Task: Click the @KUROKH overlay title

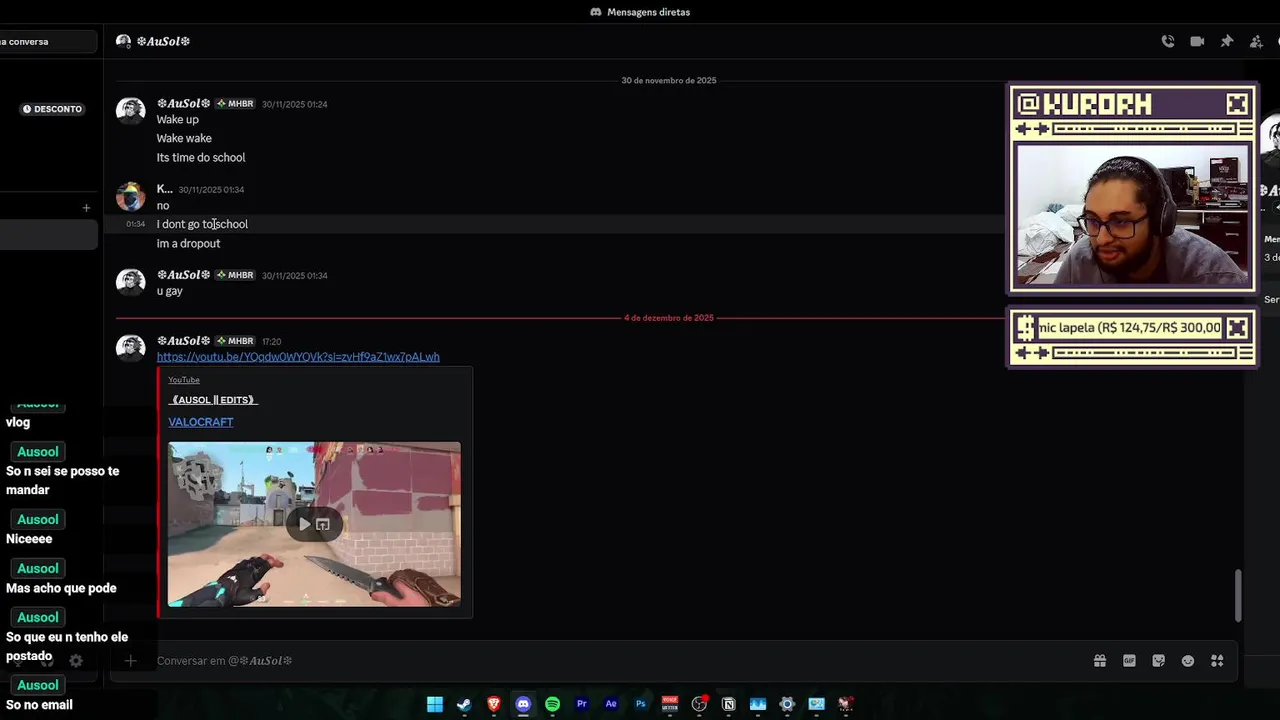Action: [1083, 104]
